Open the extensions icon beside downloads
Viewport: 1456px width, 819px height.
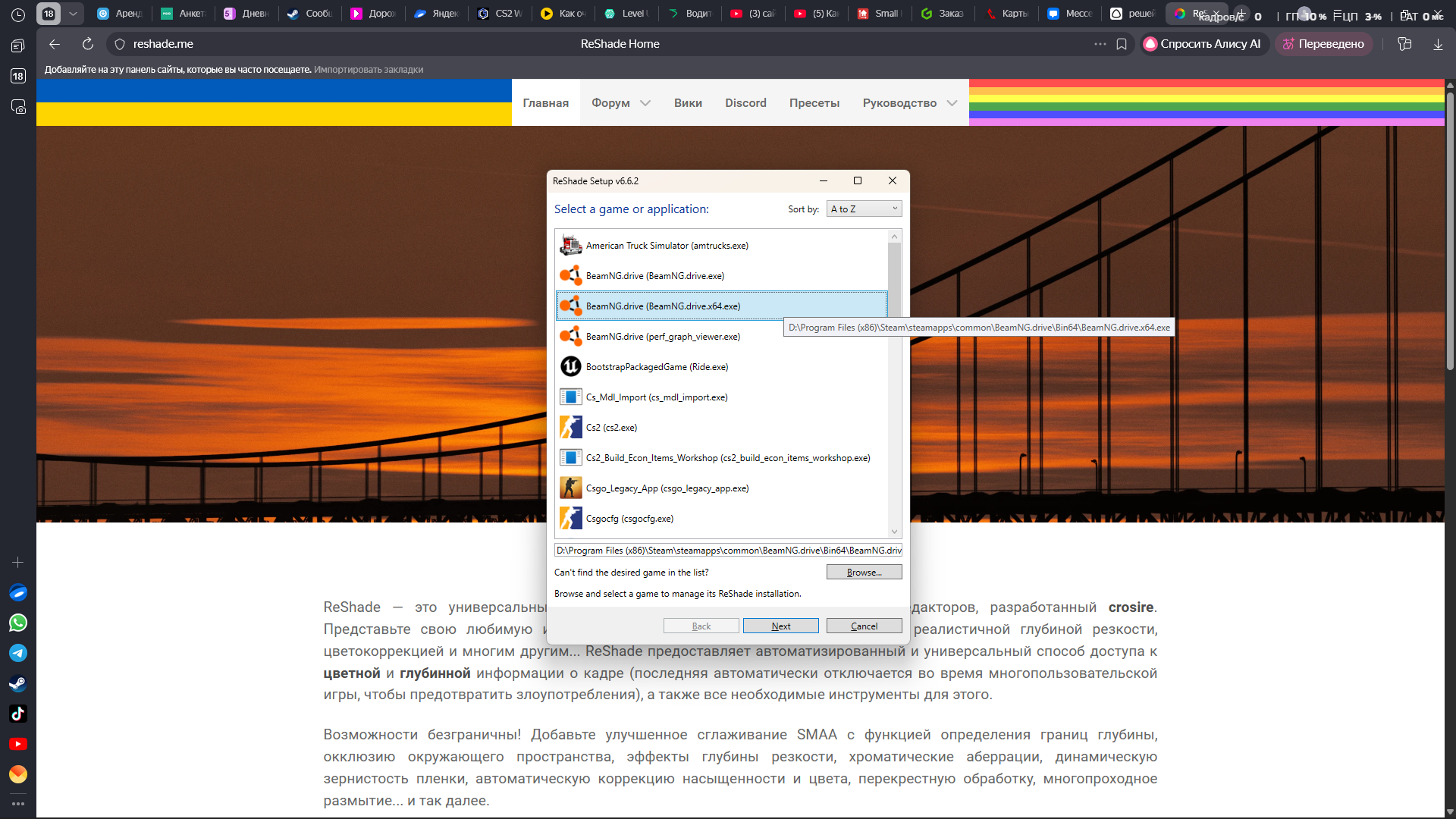point(1404,44)
